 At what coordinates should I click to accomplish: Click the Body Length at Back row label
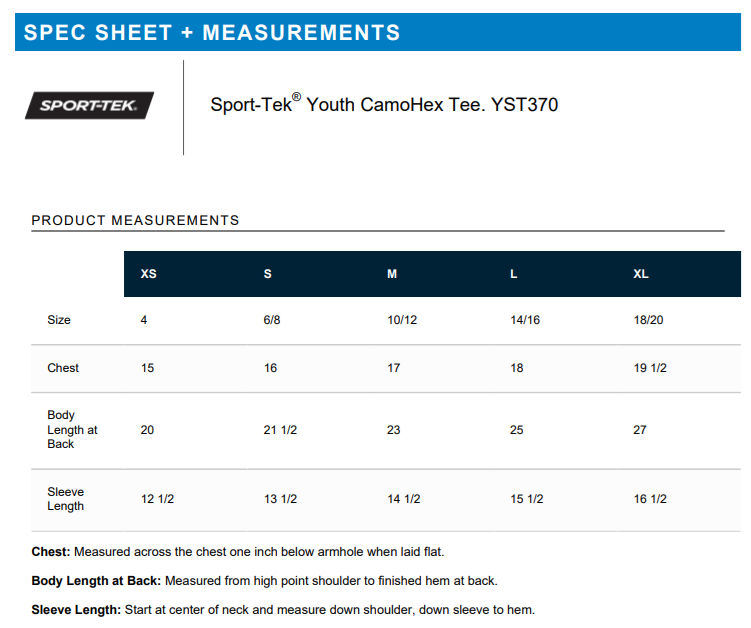pyautogui.click(x=72, y=429)
